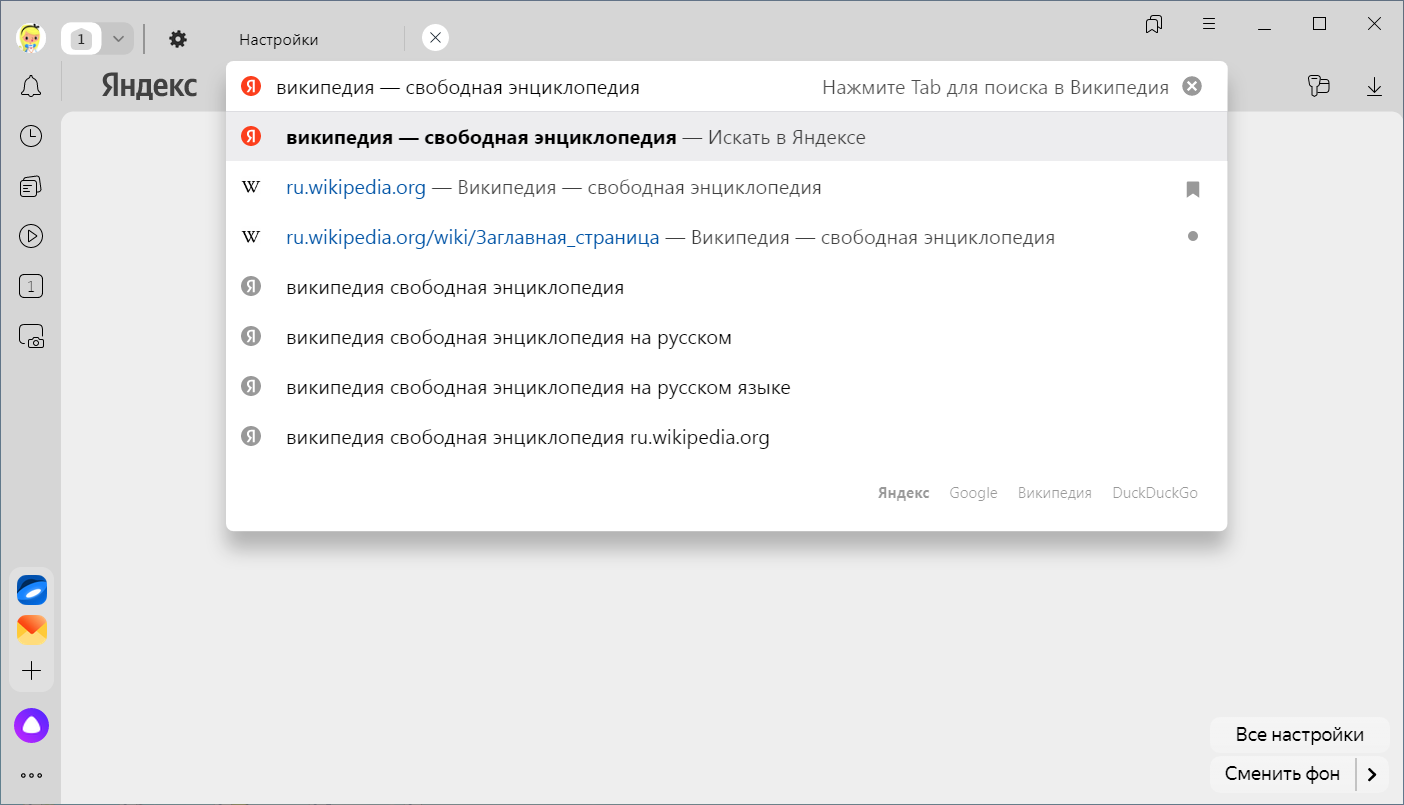This screenshot has height=805, width=1404.
Task: Choose suggestion ending 'на русском языке'
Action: coord(726,387)
